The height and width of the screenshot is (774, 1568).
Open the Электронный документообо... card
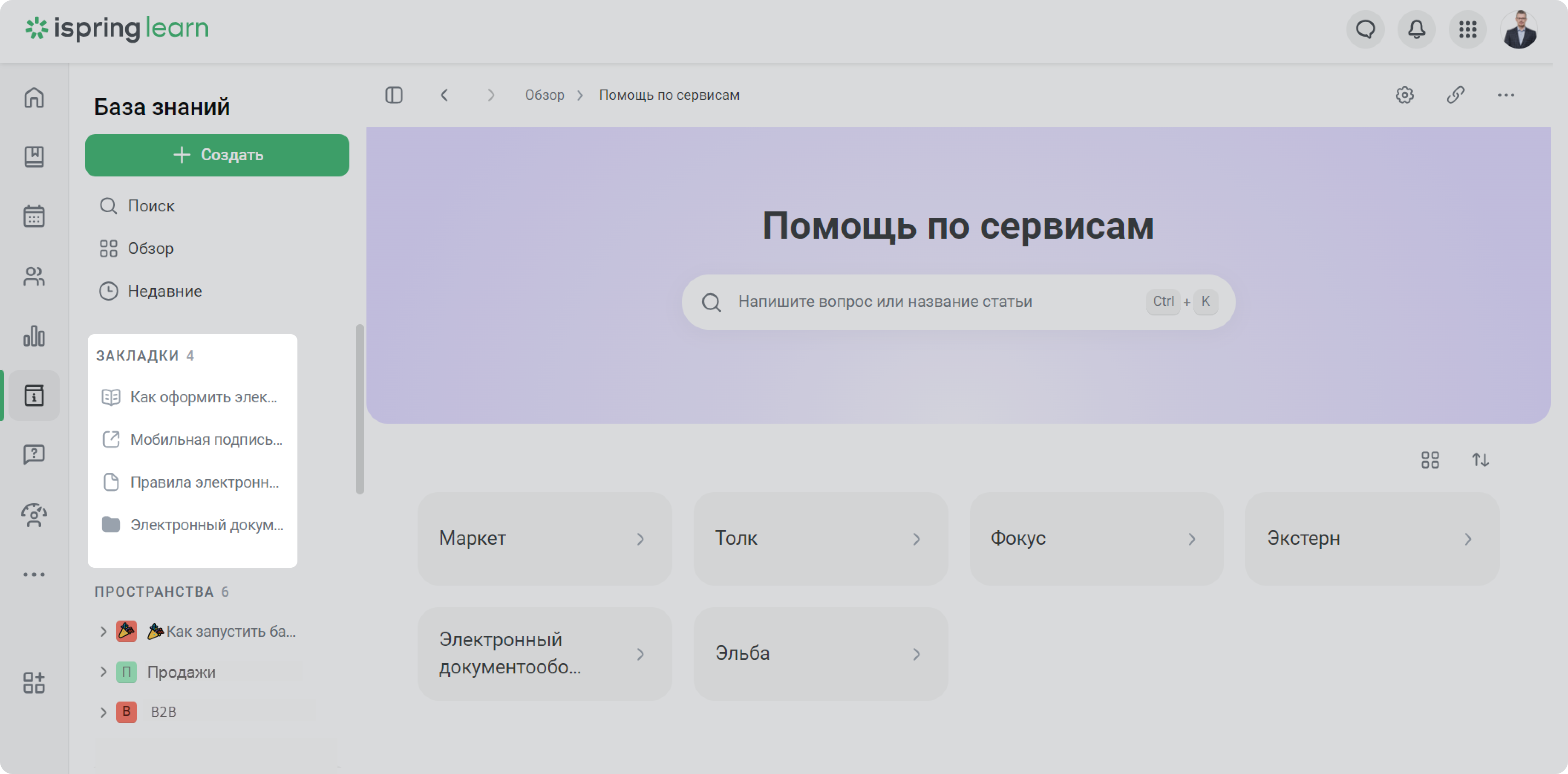point(545,654)
